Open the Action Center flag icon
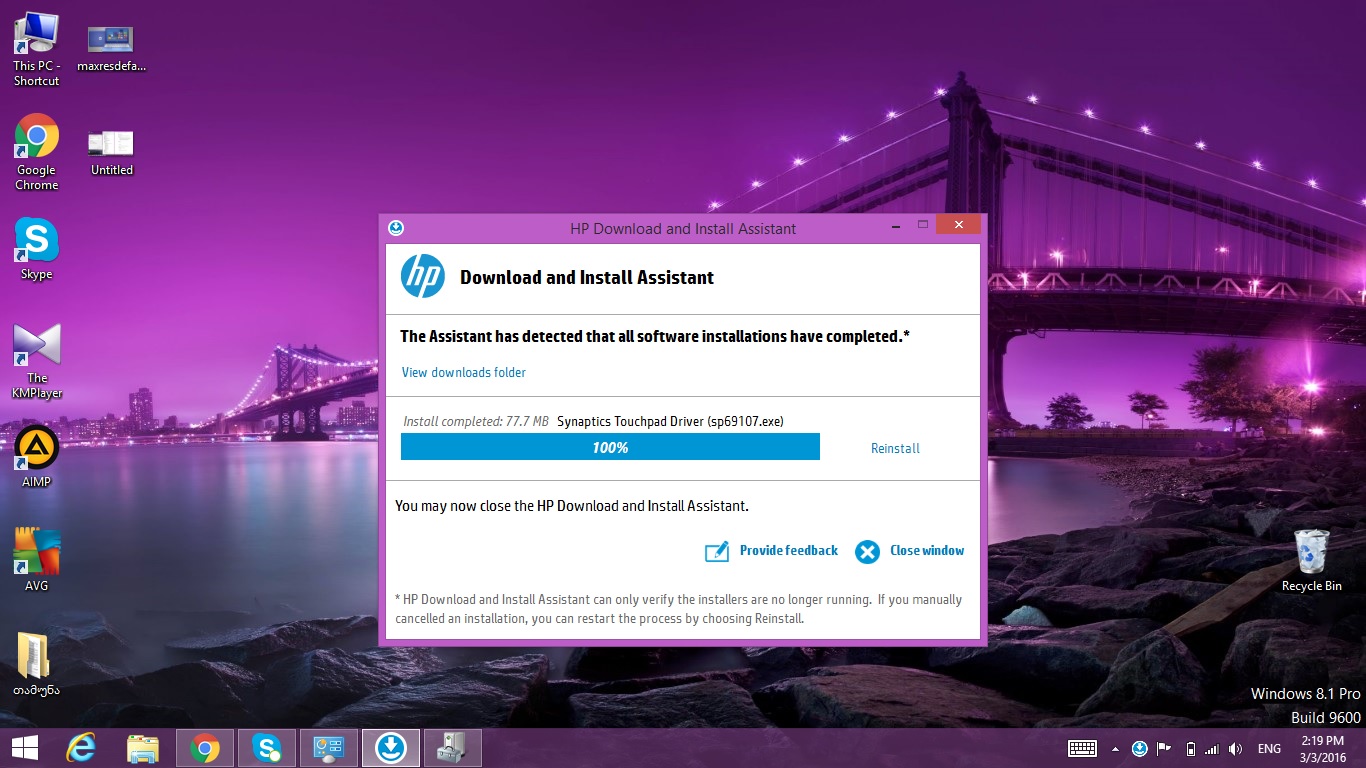Viewport: 1366px width, 768px height. pos(1164,748)
